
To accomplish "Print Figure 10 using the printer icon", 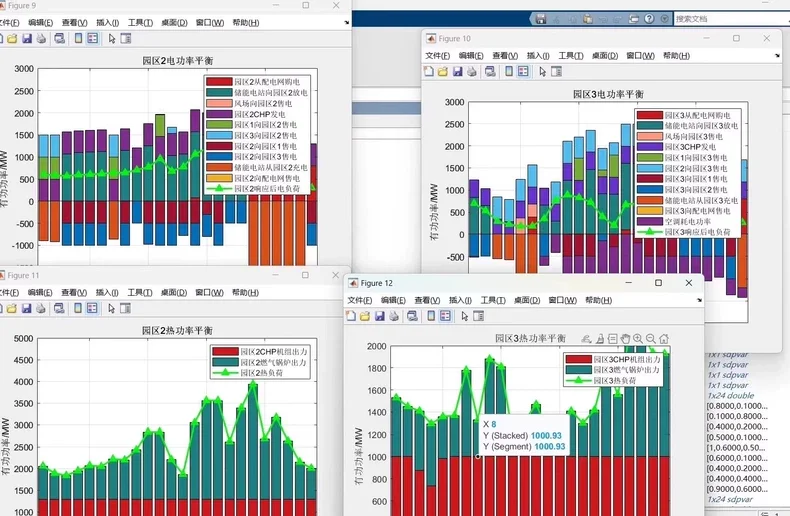I will click(x=472, y=72).
